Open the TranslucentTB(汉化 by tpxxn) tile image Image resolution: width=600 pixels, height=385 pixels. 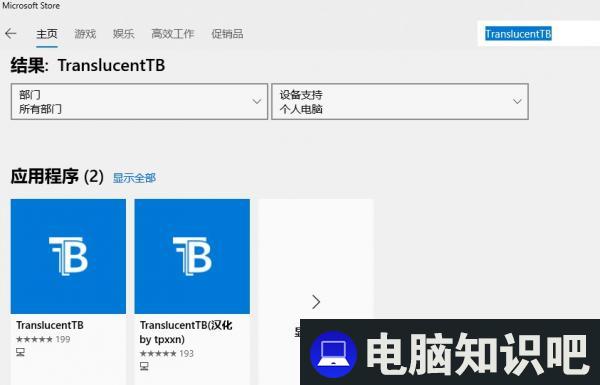192,256
